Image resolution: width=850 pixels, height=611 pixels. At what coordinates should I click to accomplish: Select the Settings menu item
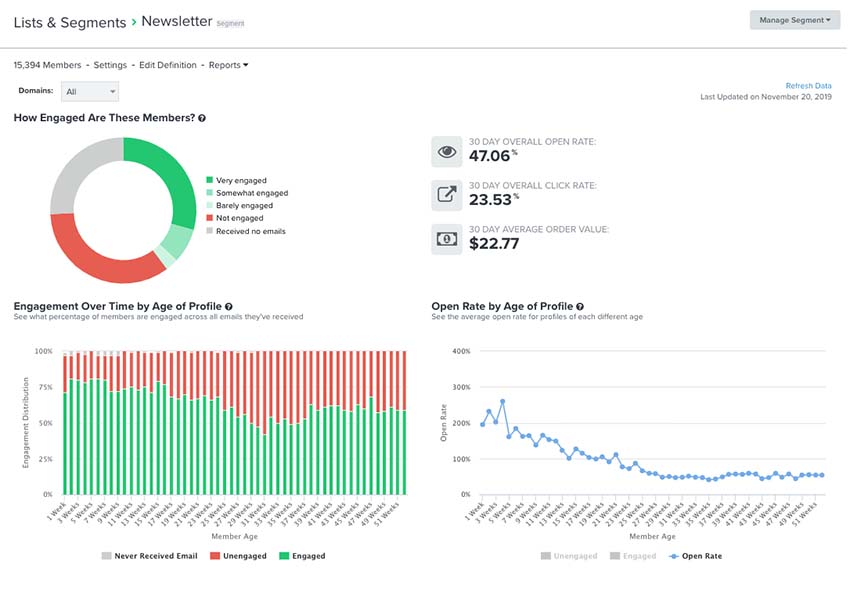(x=111, y=64)
